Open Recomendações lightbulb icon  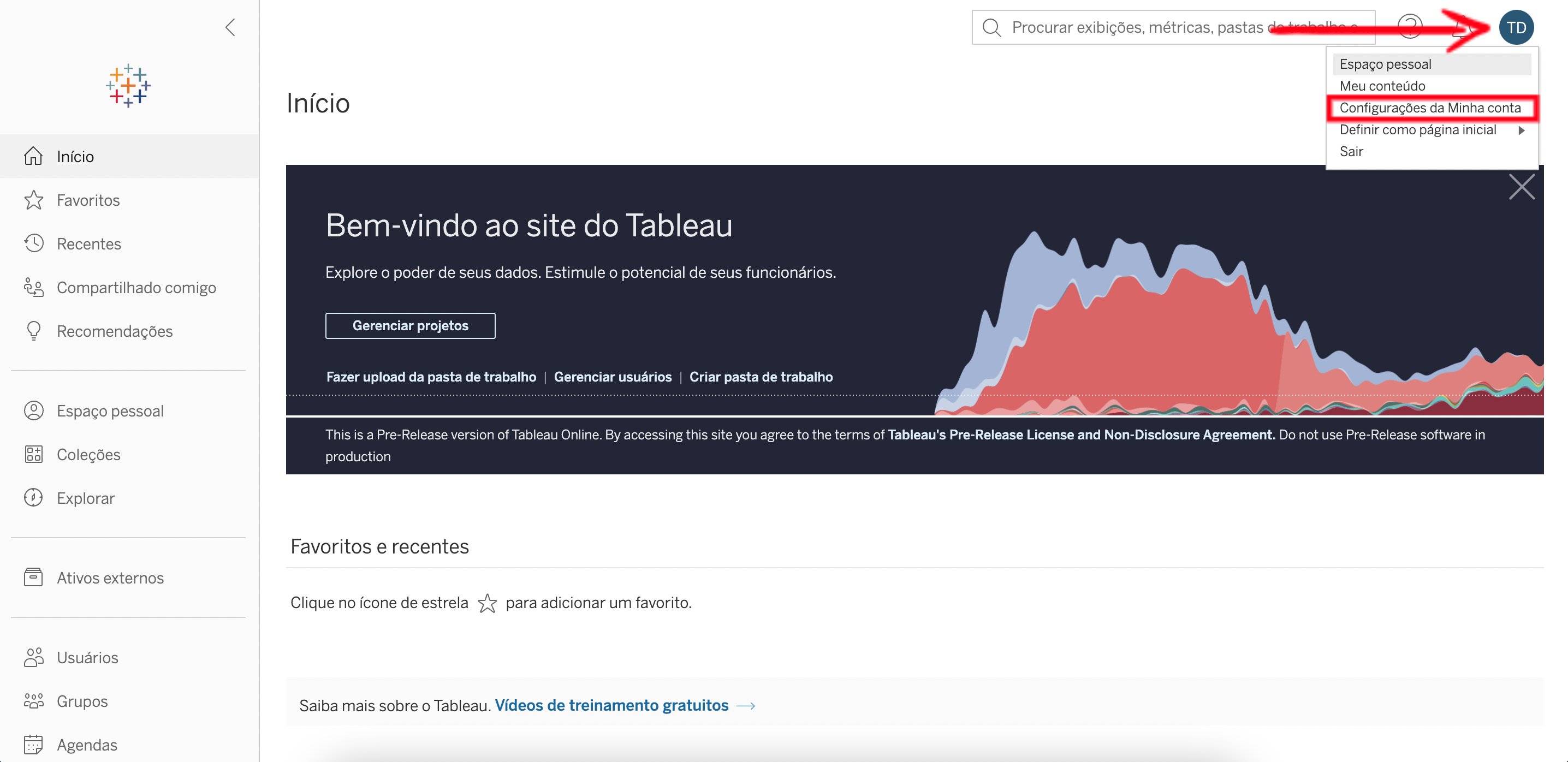click(x=33, y=330)
